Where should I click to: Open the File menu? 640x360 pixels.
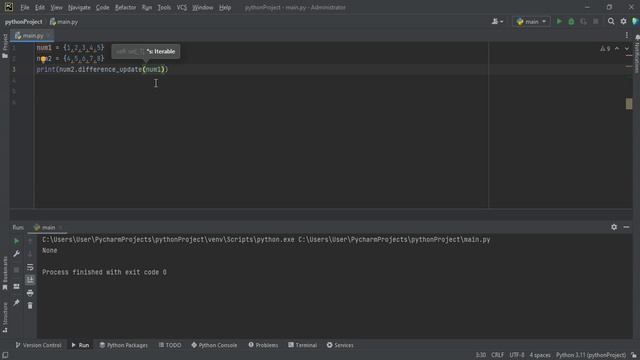pos(24,7)
